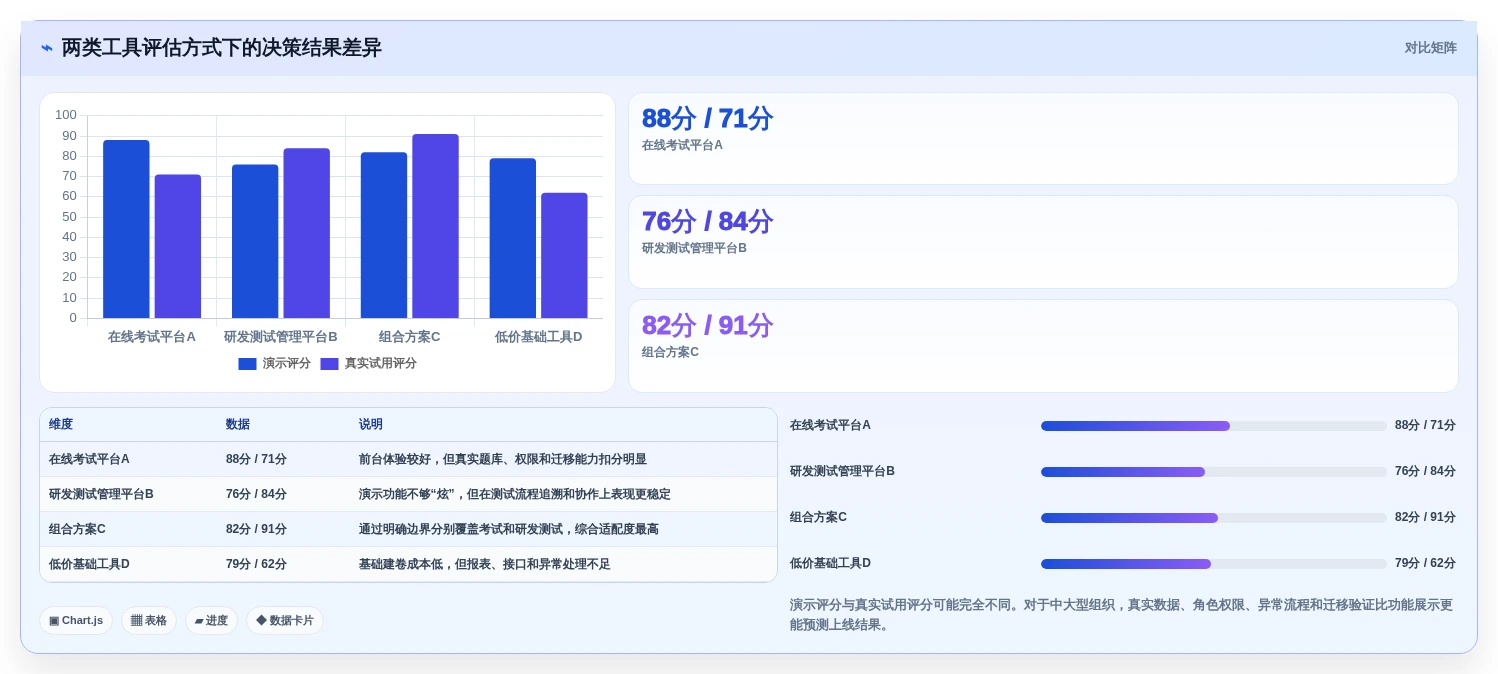
Task: Click the title 两类工具评估方式下的决策结果差异
Action: pos(222,48)
